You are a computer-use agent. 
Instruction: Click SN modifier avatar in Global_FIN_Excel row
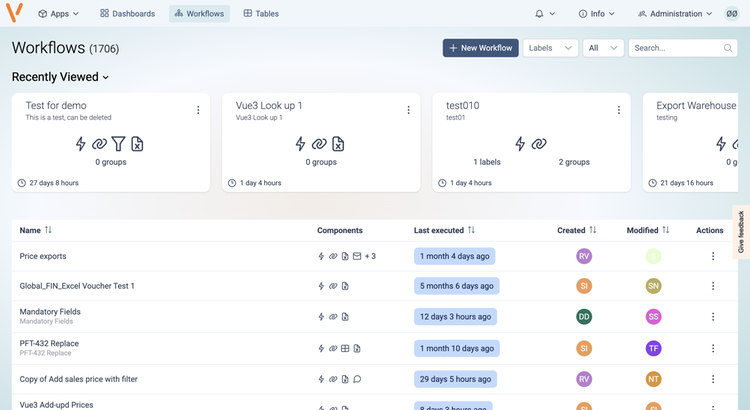coord(653,286)
